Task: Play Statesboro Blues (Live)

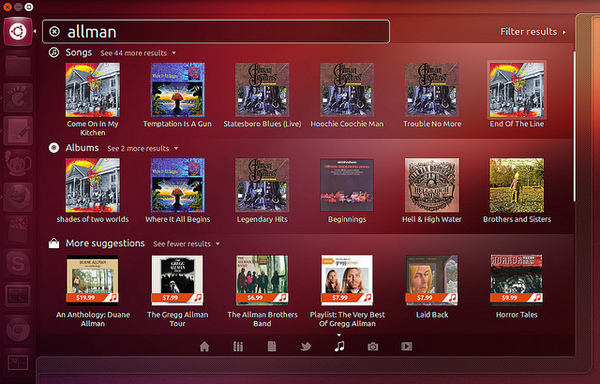Action: pyautogui.click(x=262, y=96)
